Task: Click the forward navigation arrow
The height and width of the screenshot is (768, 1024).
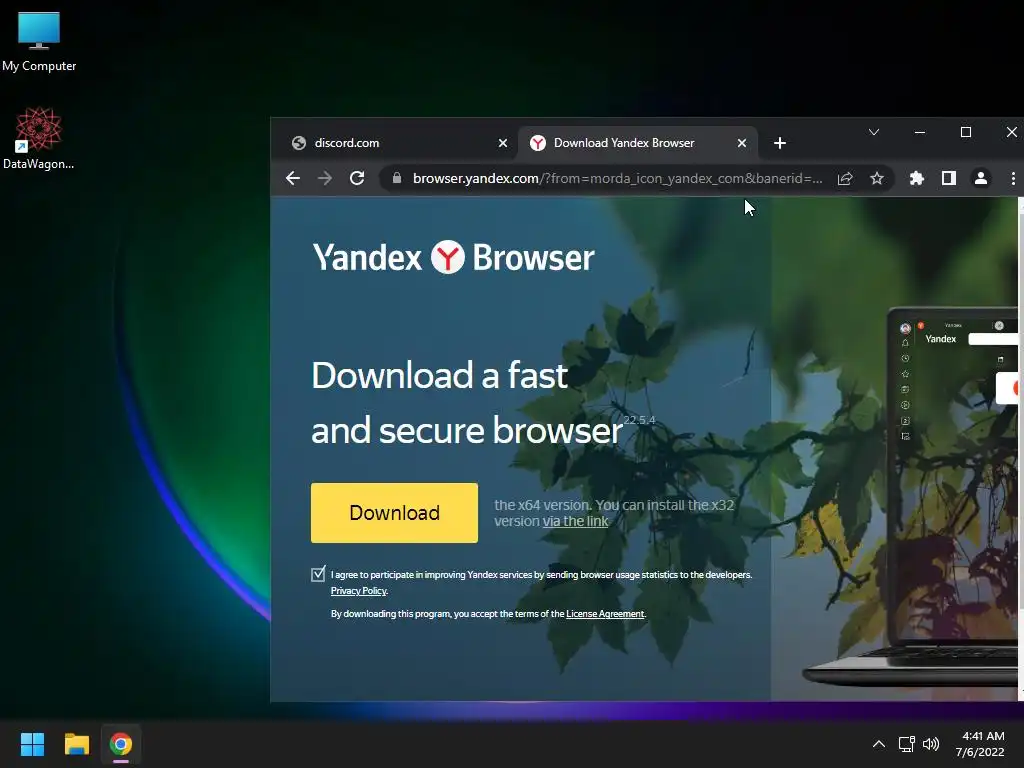Action: pyautogui.click(x=325, y=178)
